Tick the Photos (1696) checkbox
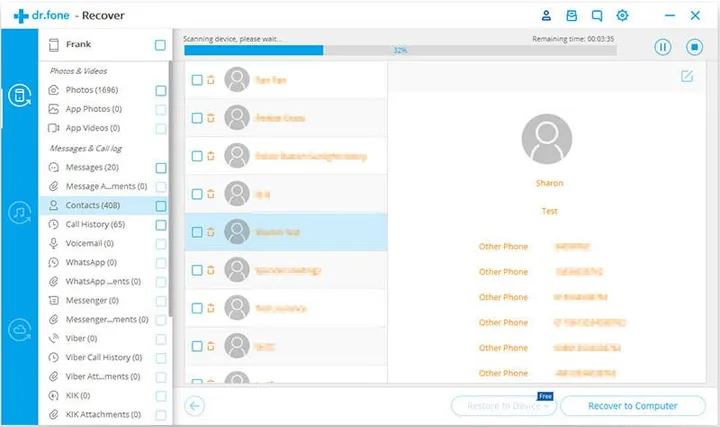Screen dimensions: 720x427 [161, 90]
